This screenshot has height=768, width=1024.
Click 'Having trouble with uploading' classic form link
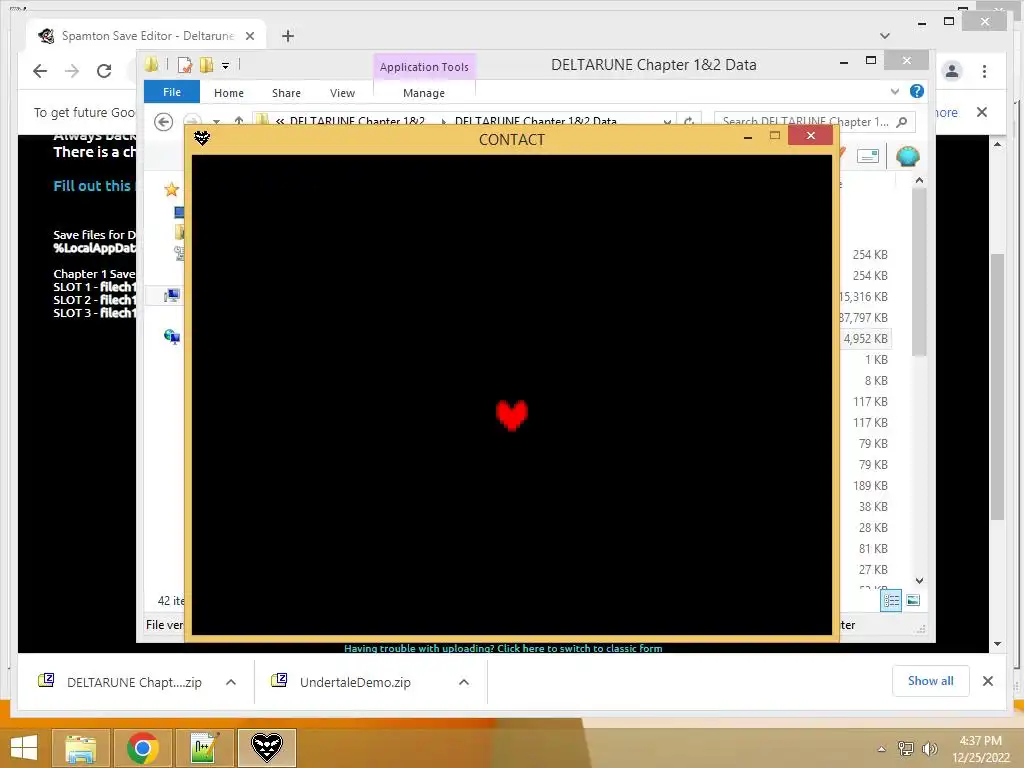tap(503, 648)
